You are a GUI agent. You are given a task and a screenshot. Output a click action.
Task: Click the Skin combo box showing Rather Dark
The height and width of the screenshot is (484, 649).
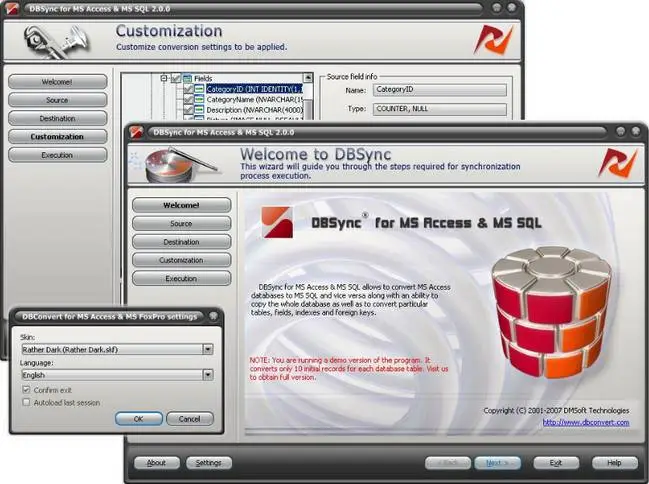tap(117, 349)
